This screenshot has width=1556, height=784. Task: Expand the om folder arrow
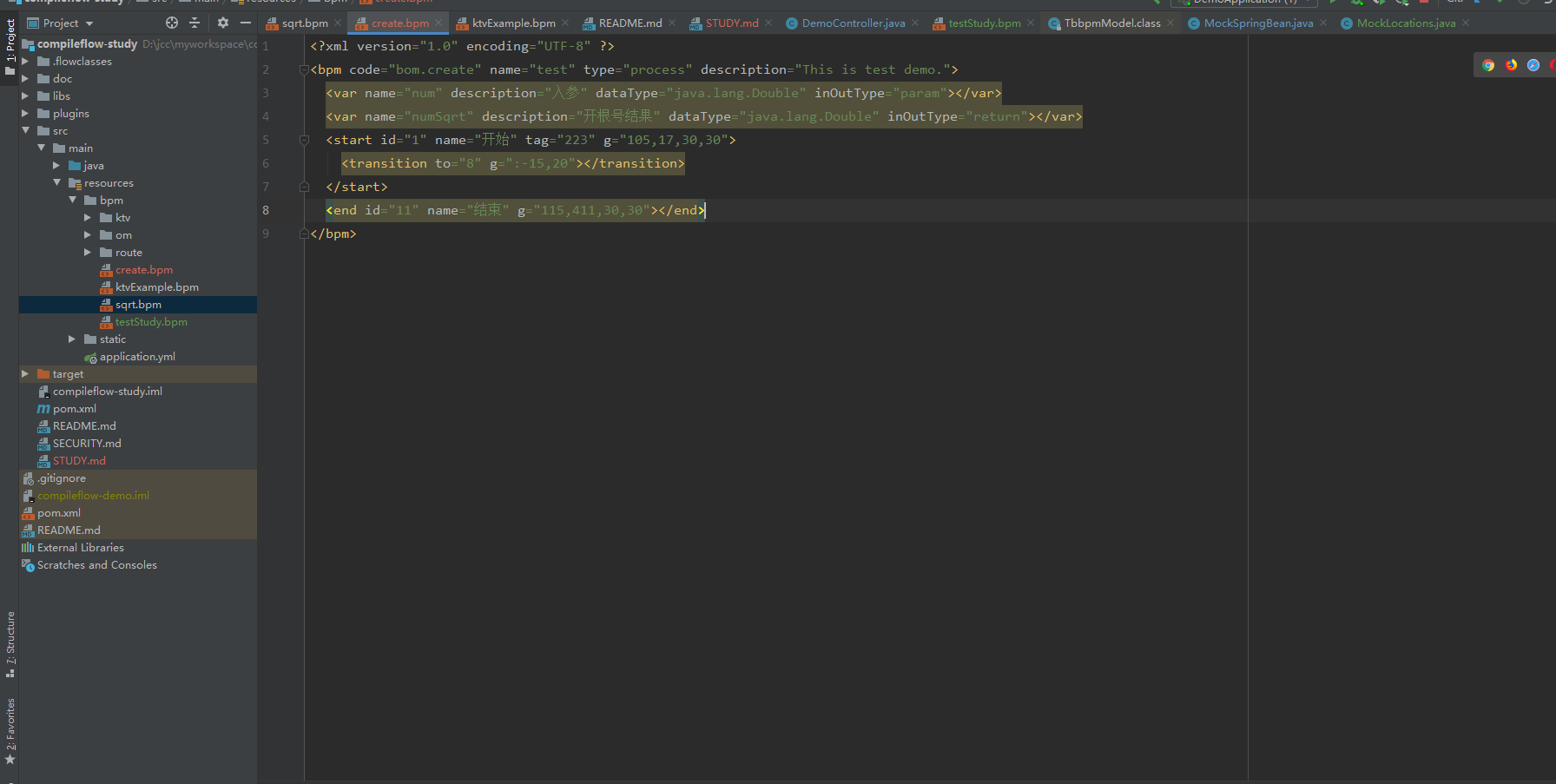point(88,235)
